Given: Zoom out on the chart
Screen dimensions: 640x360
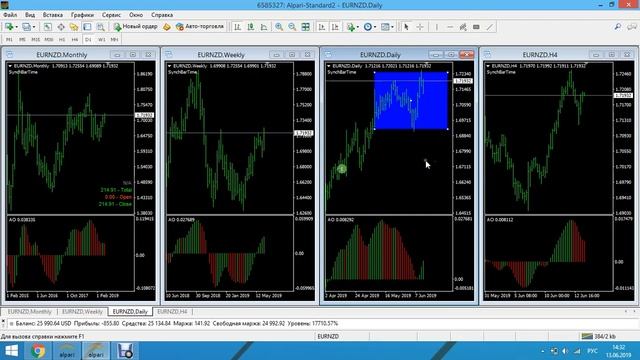Looking at the screenshot, I should (292, 27).
